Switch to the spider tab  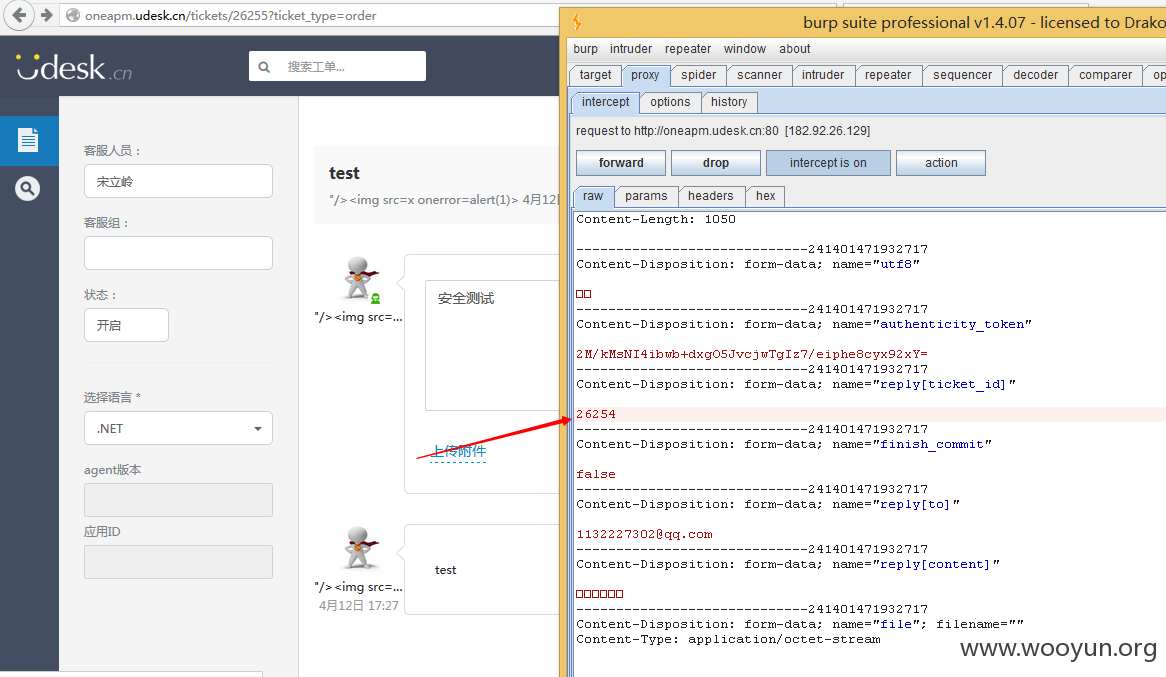pos(698,75)
